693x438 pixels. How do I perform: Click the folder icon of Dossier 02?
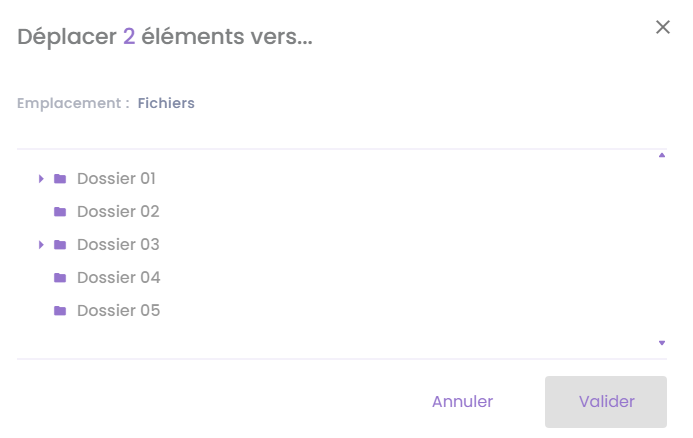point(60,212)
